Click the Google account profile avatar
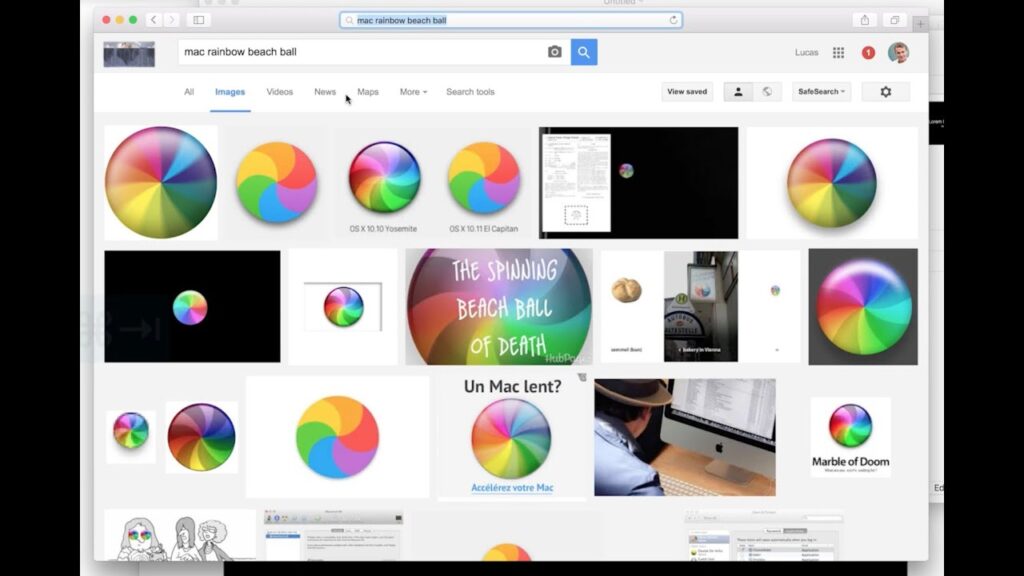The height and width of the screenshot is (576, 1024). (x=897, y=52)
